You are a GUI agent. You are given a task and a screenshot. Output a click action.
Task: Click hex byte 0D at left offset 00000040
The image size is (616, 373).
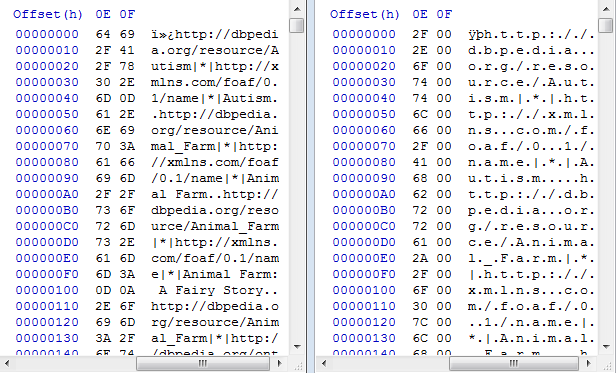[127, 98]
